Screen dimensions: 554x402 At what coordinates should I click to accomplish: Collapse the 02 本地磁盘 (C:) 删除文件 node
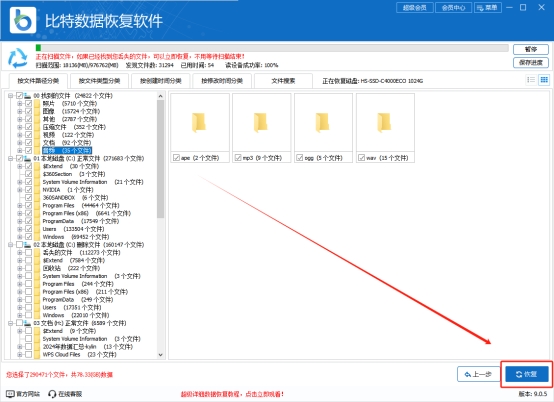click(11, 244)
